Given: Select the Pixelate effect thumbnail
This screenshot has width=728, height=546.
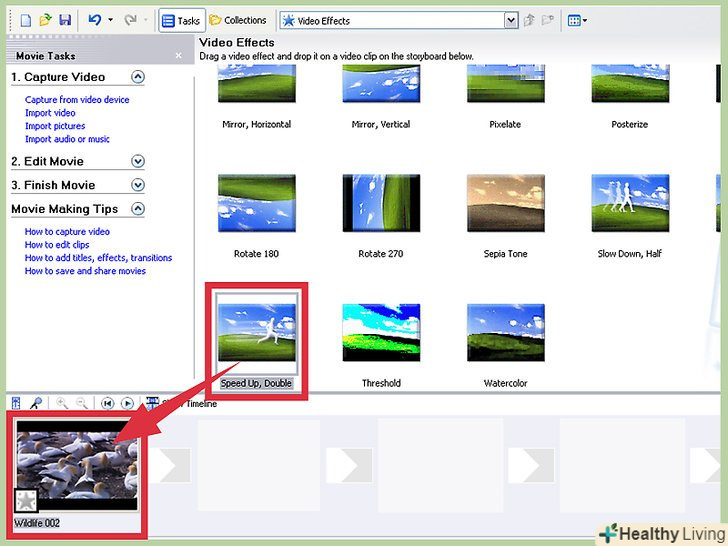Looking at the screenshot, I should click(506, 84).
